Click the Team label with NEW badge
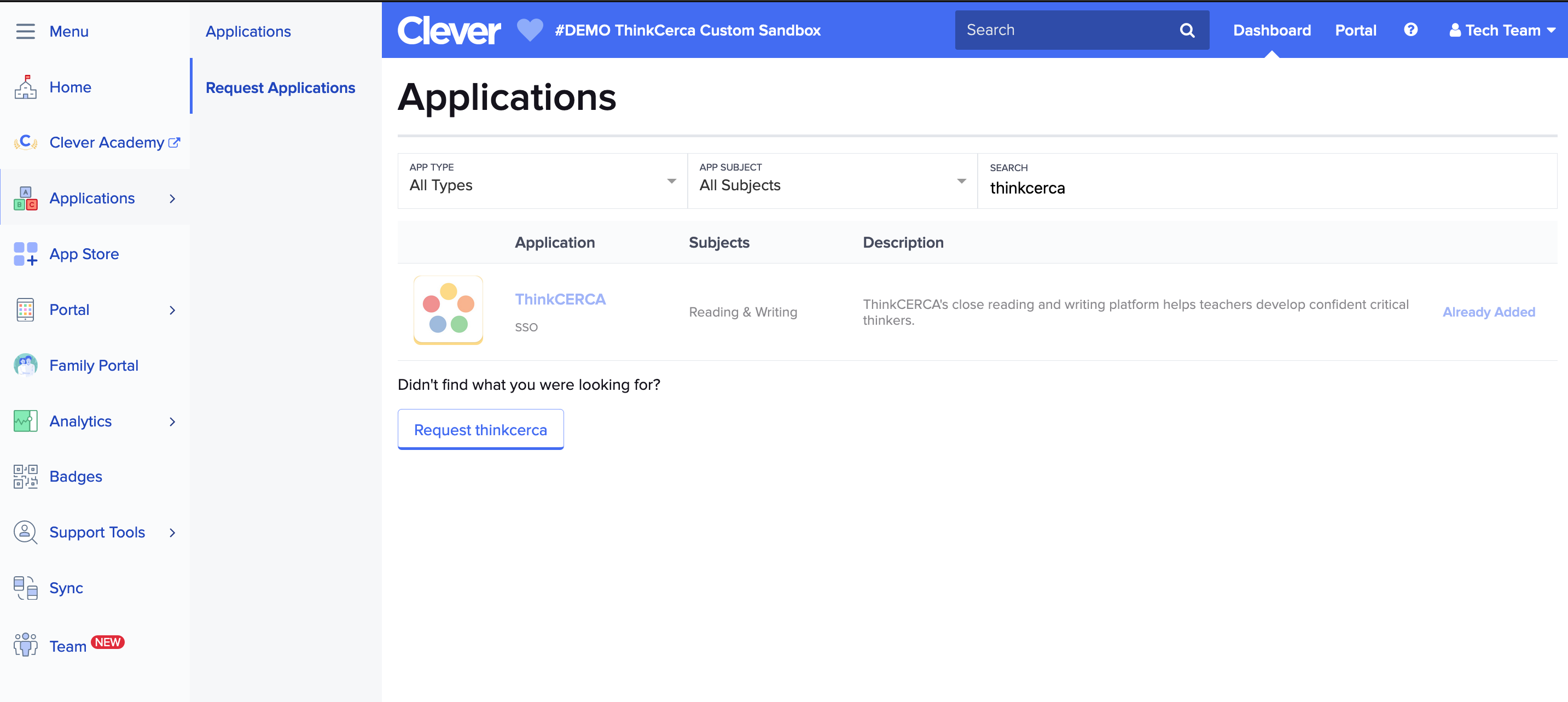This screenshot has height=702, width=1568. tap(67, 646)
